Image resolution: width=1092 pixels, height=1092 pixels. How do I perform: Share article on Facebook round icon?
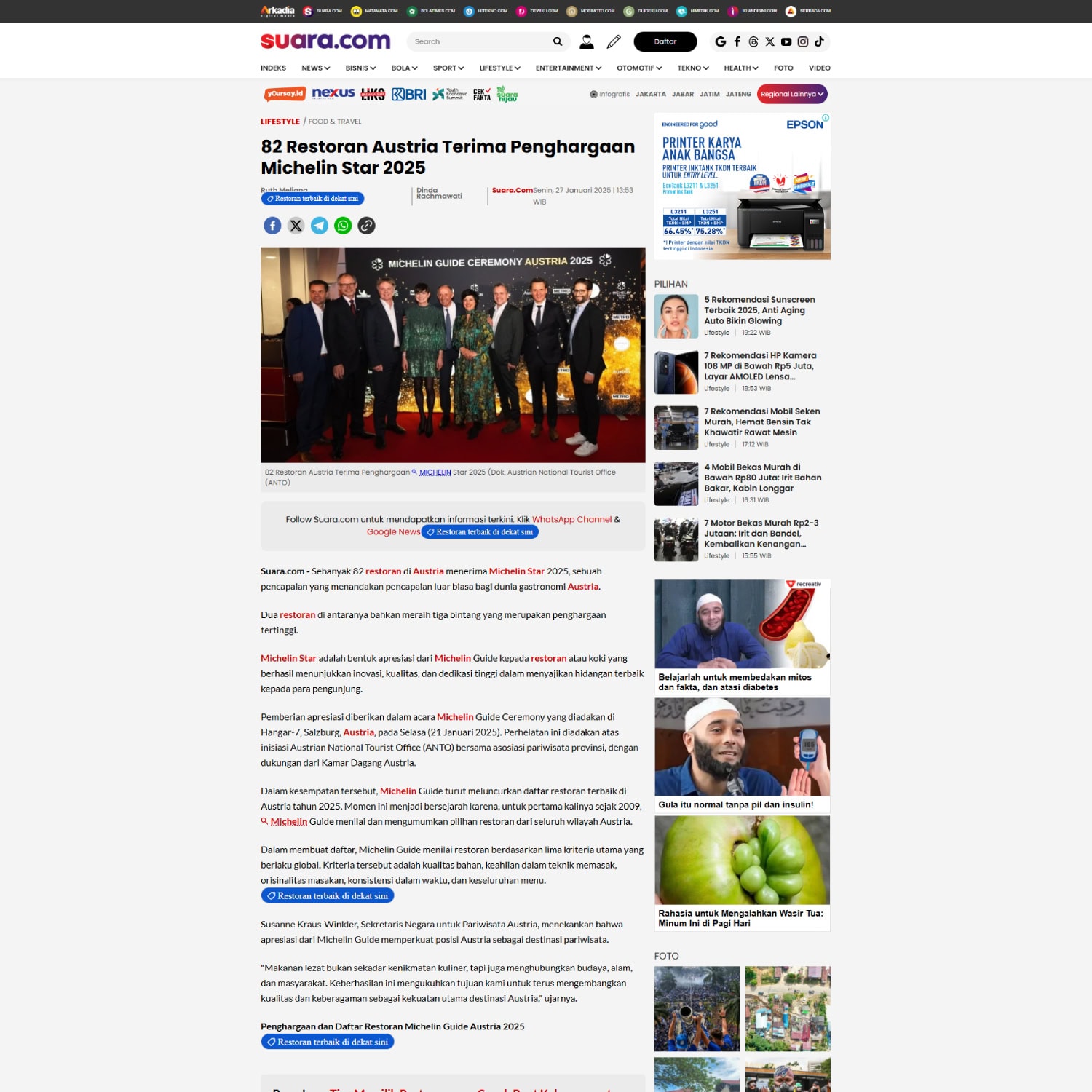tap(272, 226)
